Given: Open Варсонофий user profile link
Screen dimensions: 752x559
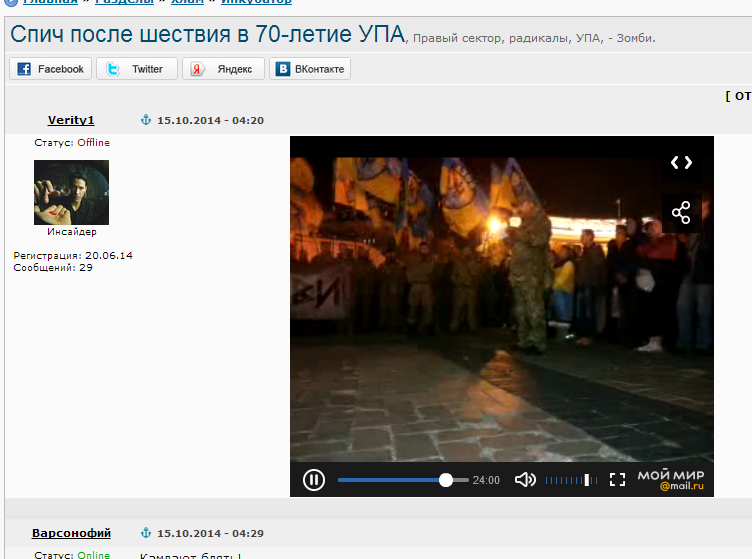Looking at the screenshot, I should [x=71, y=533].
